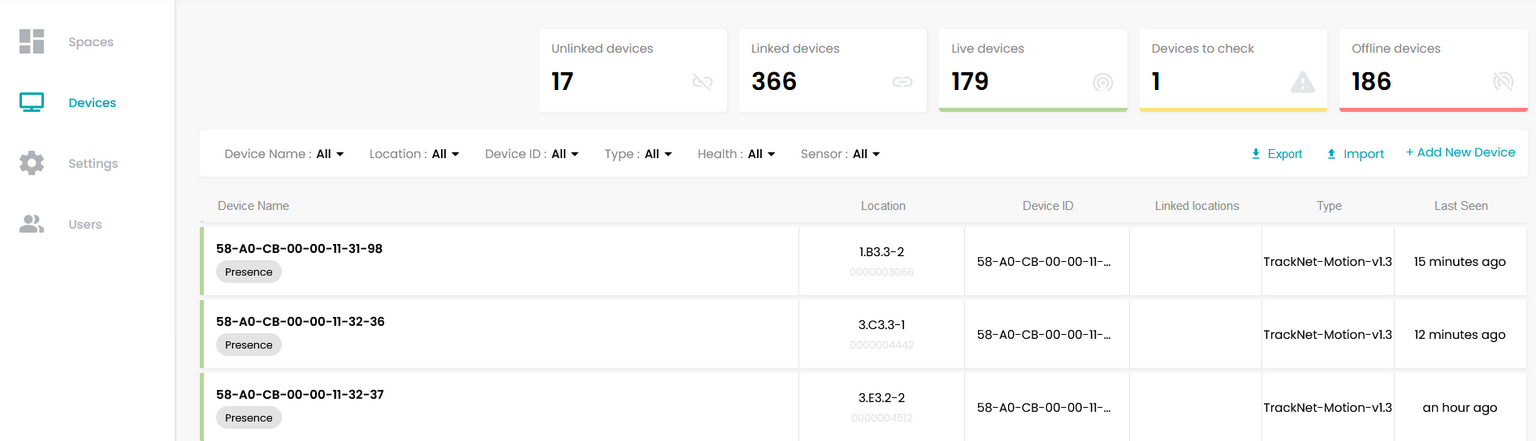Open the Settings gear icon
The height and width of the screenshot is (441, 1536).
(32, 163)
